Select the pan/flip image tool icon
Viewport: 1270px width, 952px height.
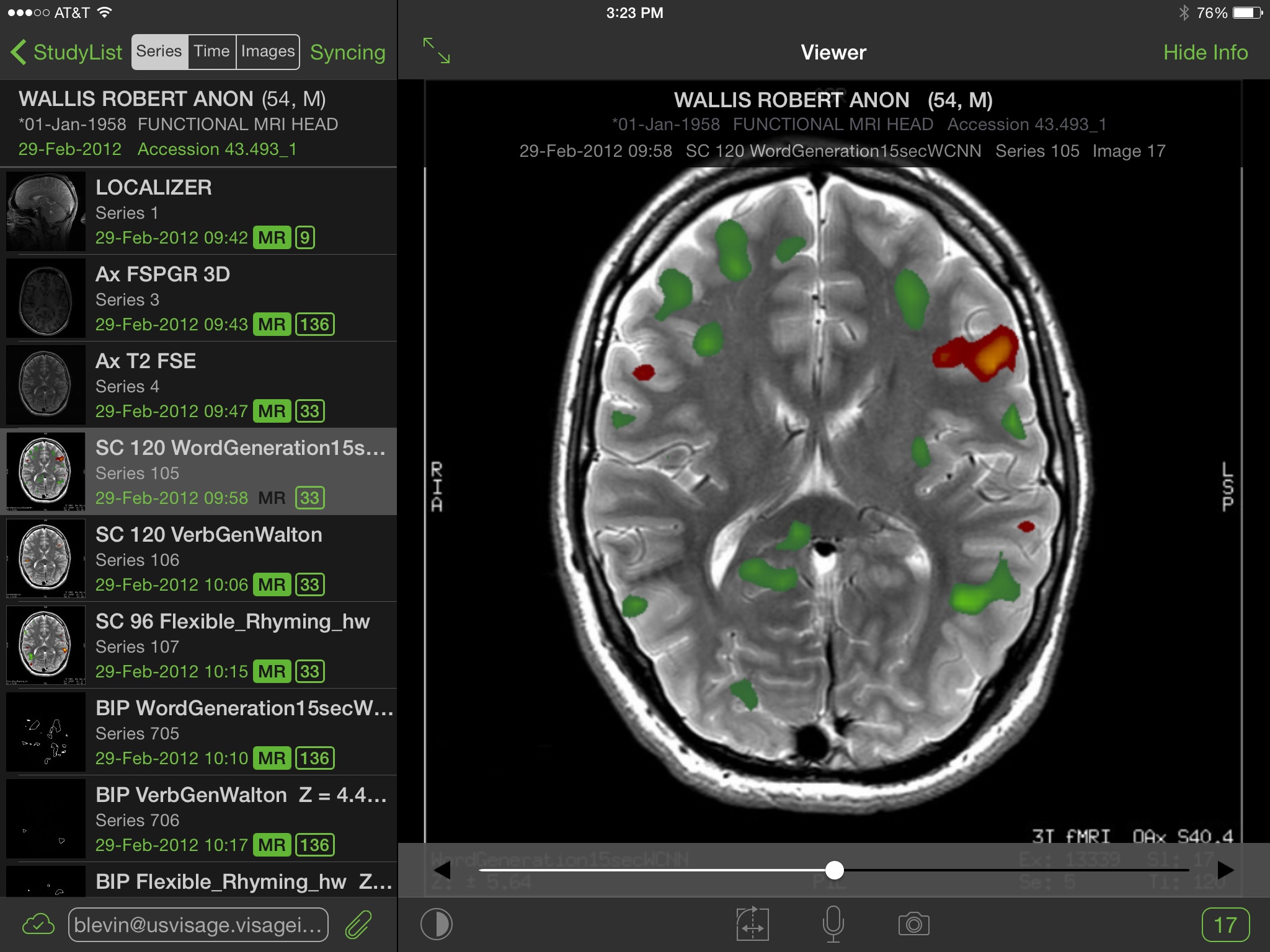[752, 924]
